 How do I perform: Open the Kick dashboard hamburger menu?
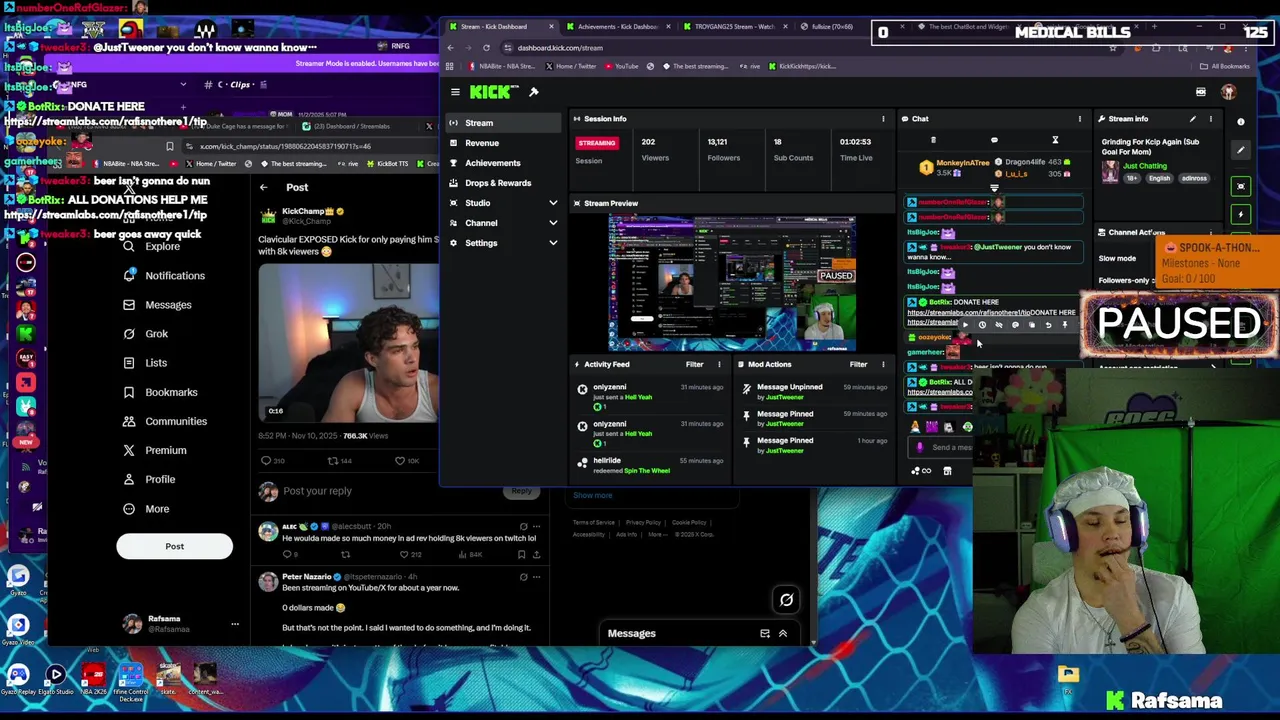455,92
